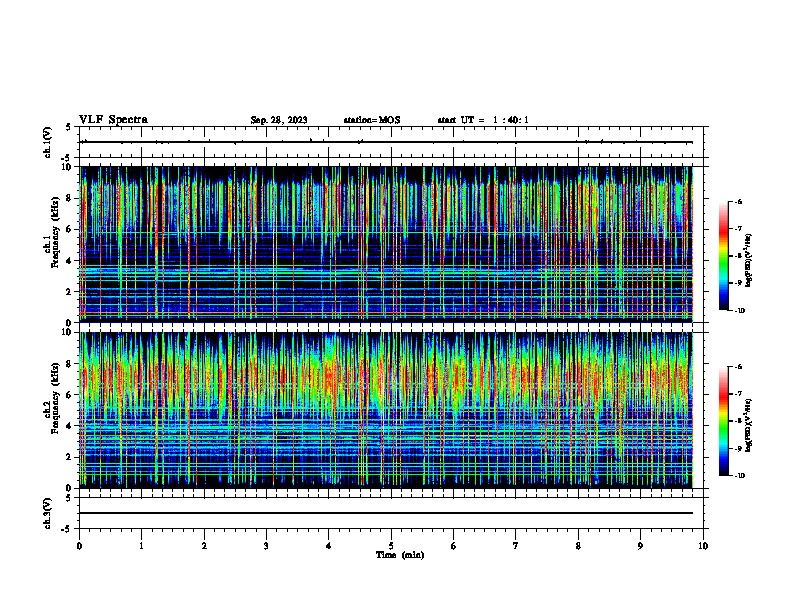Click the ch.2 color scale bar
The width and height of the screenshot is (792, 612).
pyautogui.click(x=724, y=421)
